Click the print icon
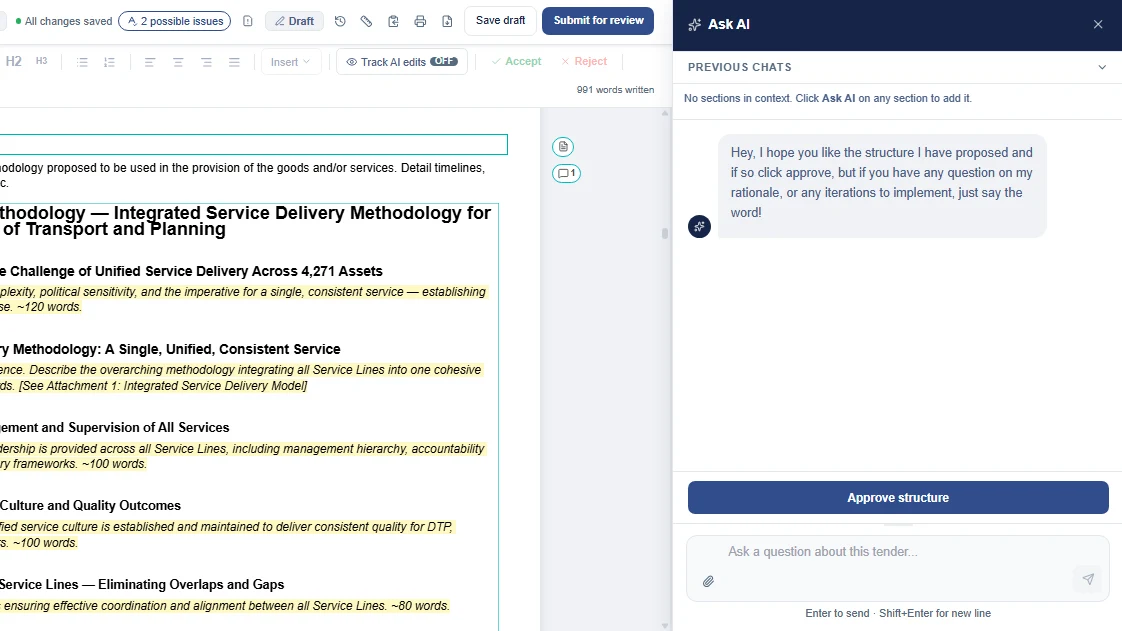 tap(420, 21)
